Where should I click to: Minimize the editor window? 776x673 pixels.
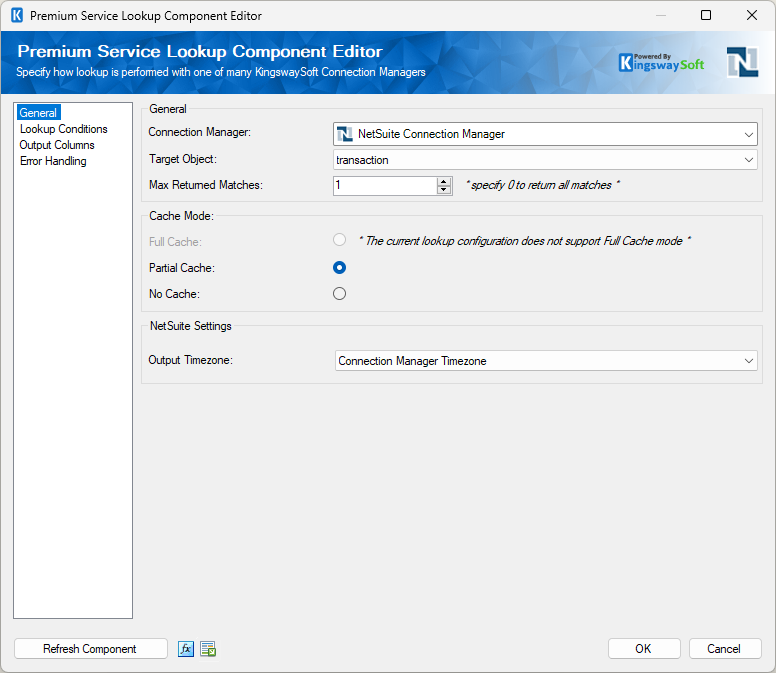pyautogui.click(x=661, y=15)
